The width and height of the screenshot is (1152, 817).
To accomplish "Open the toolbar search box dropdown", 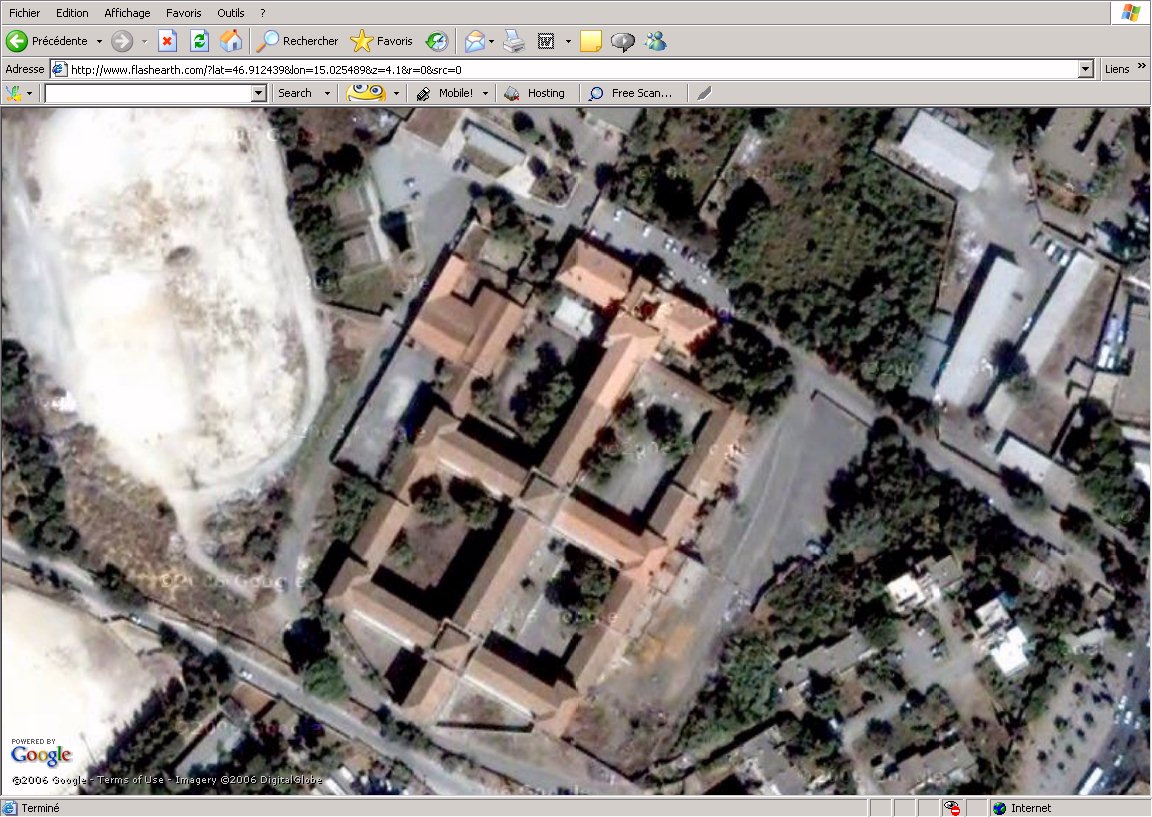I will coord(259,93).
